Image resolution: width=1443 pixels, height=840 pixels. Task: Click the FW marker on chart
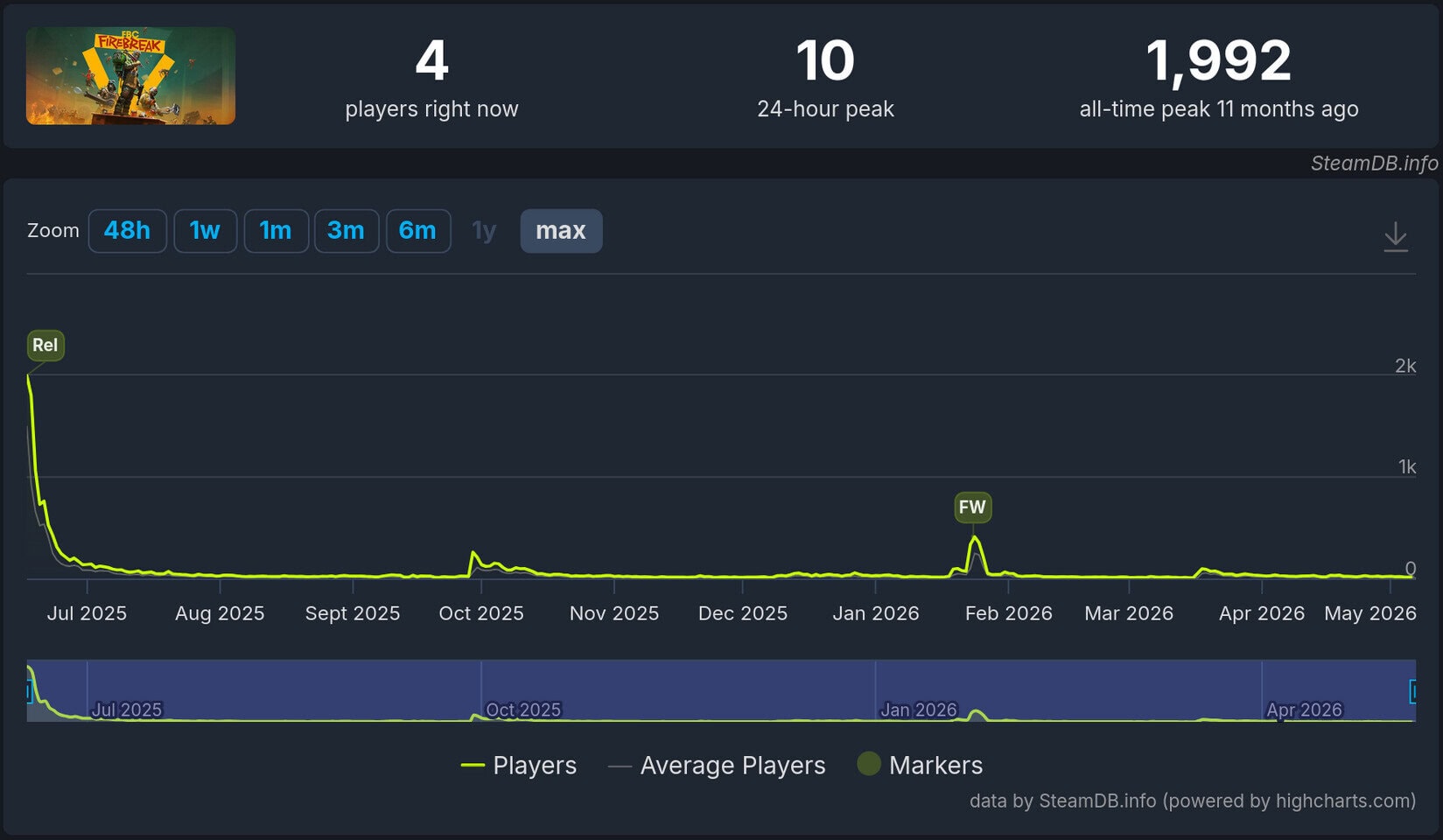972,507
